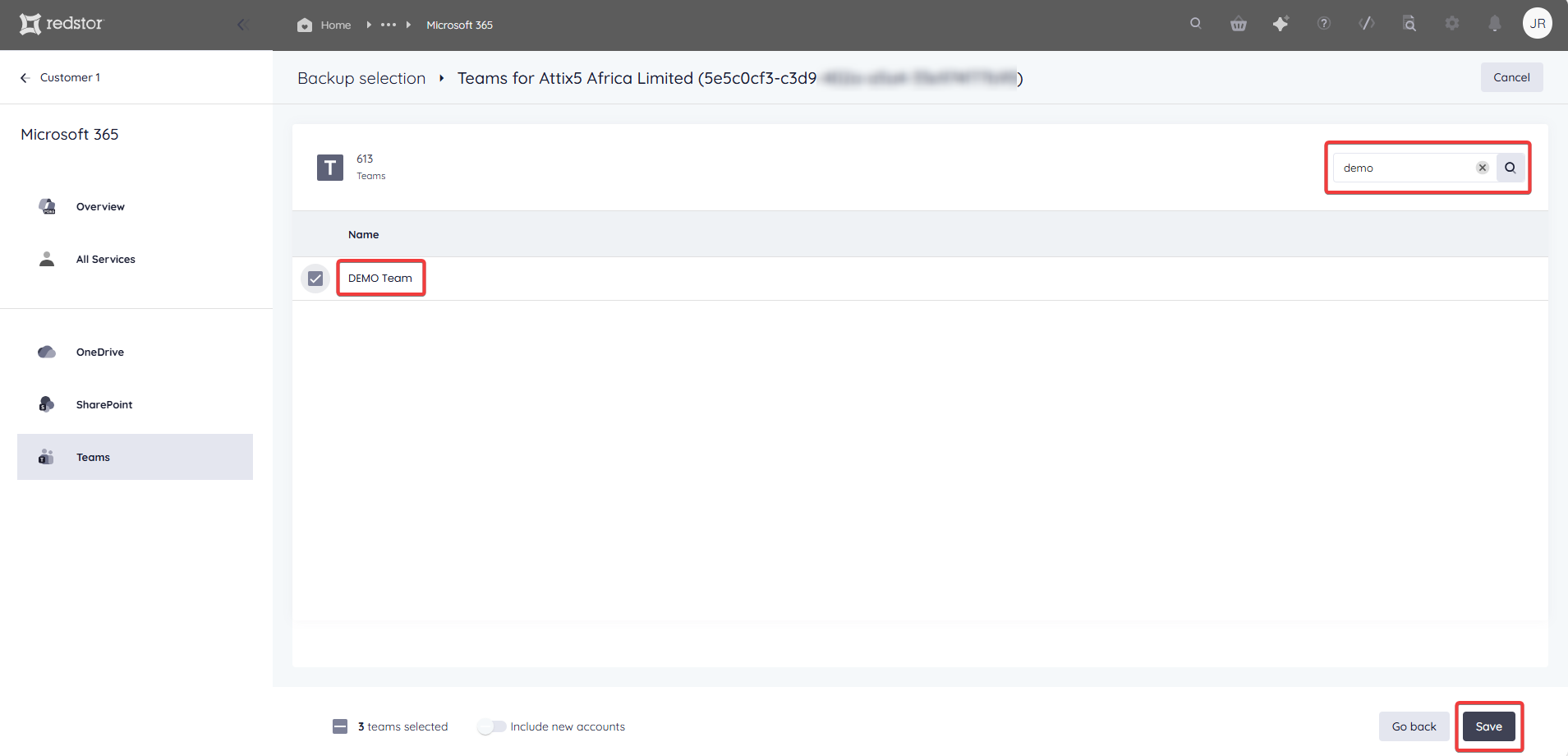The width and height of the screenshot is (1568, 756).
Task: Click the Backup selection breadcrumb
Action: (361, 78)
